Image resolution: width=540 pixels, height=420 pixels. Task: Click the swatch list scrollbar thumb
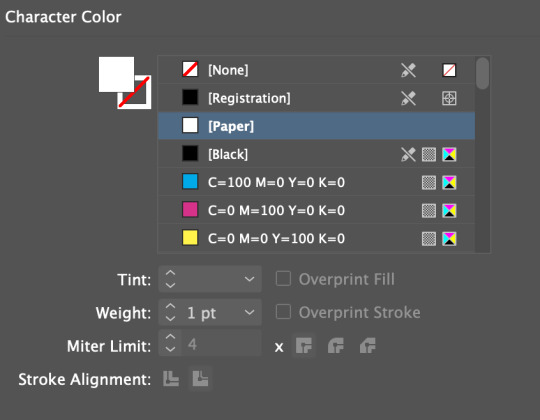(x=482, y=73)
